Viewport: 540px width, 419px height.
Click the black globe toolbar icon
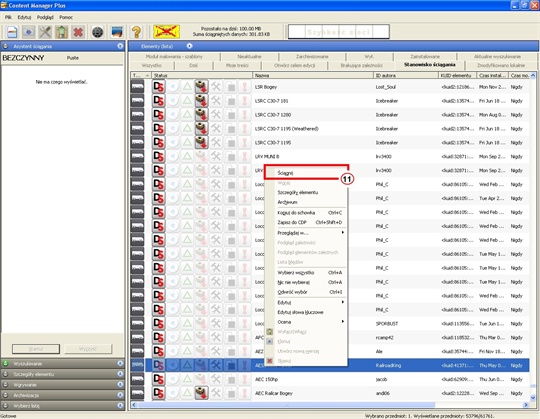tap(98, 32)
